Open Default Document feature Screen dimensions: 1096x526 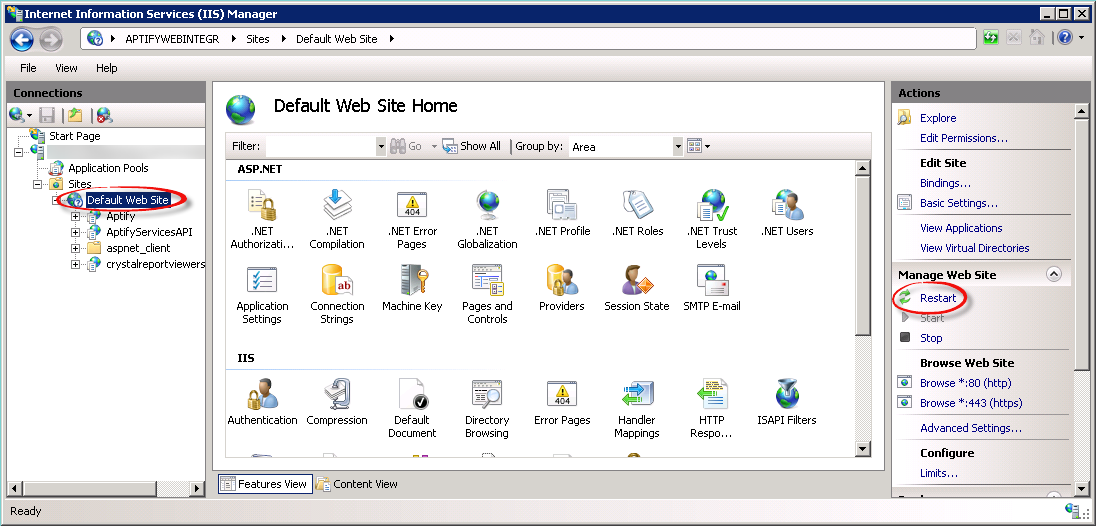(x=412, y=408)
